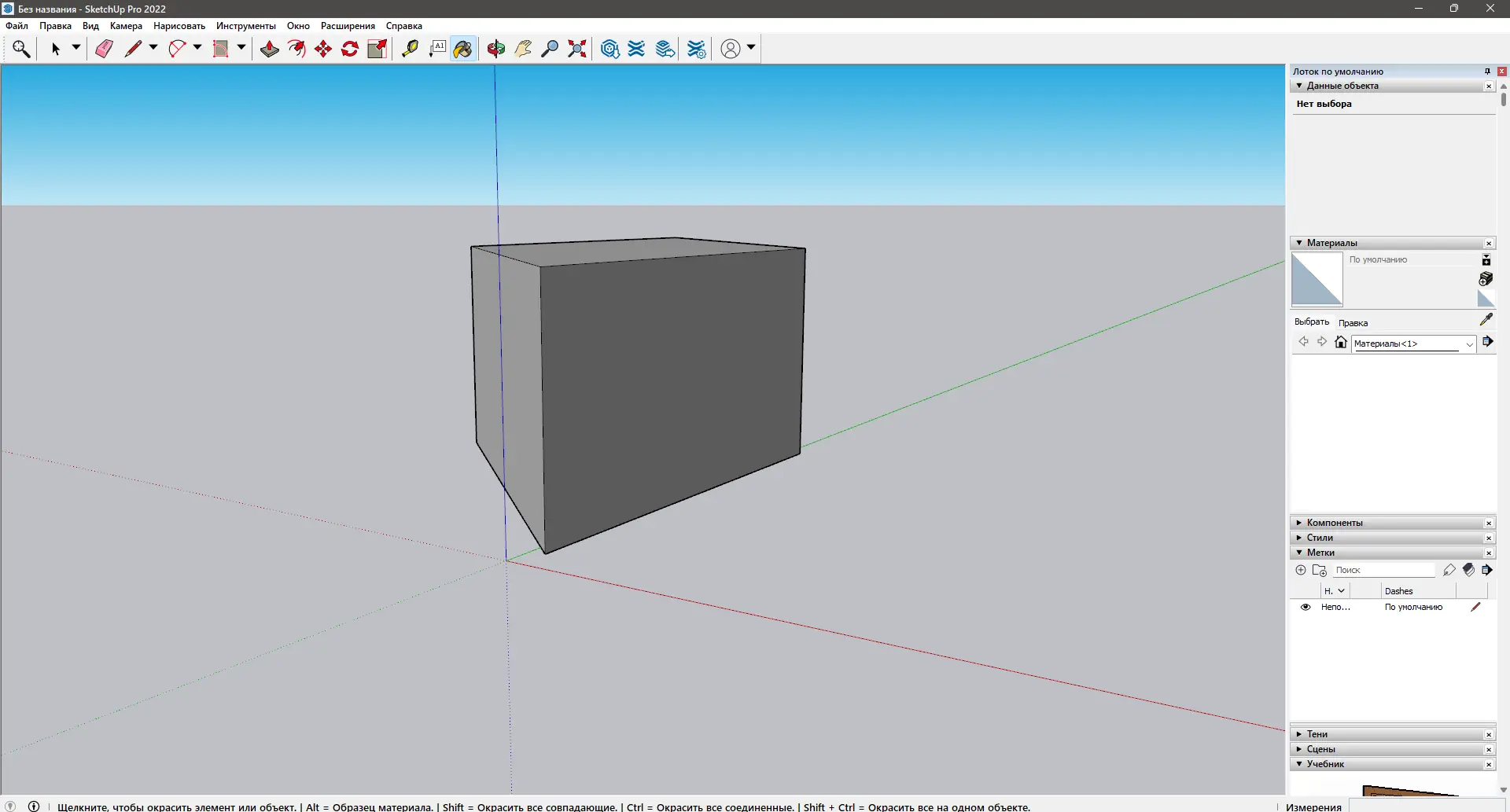Pick the Zoom tool

pyautogui.click(x=550, y=49)
